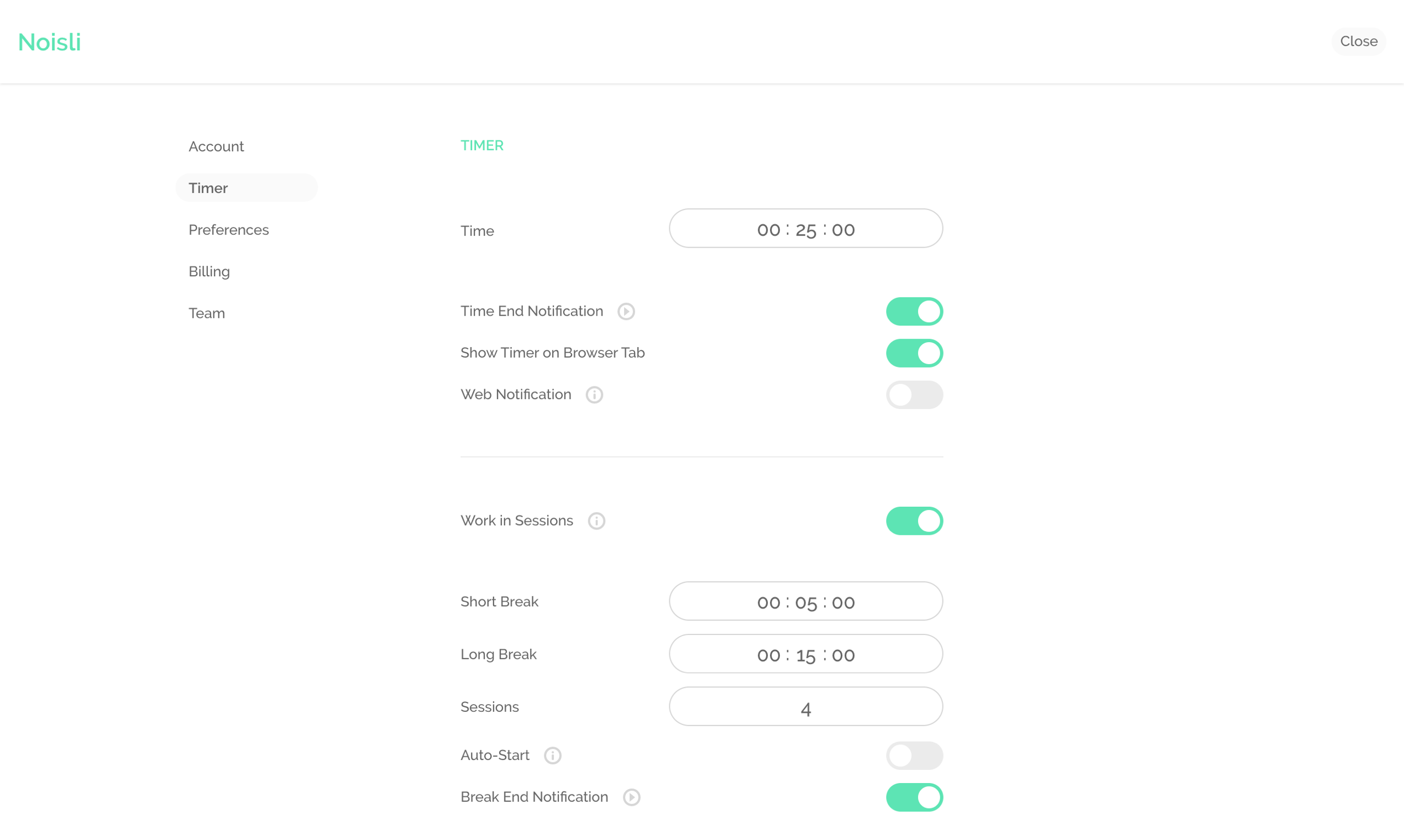Play the Time End Notification sound preview
Viewport: 1404px width, 840px height.
626,311
